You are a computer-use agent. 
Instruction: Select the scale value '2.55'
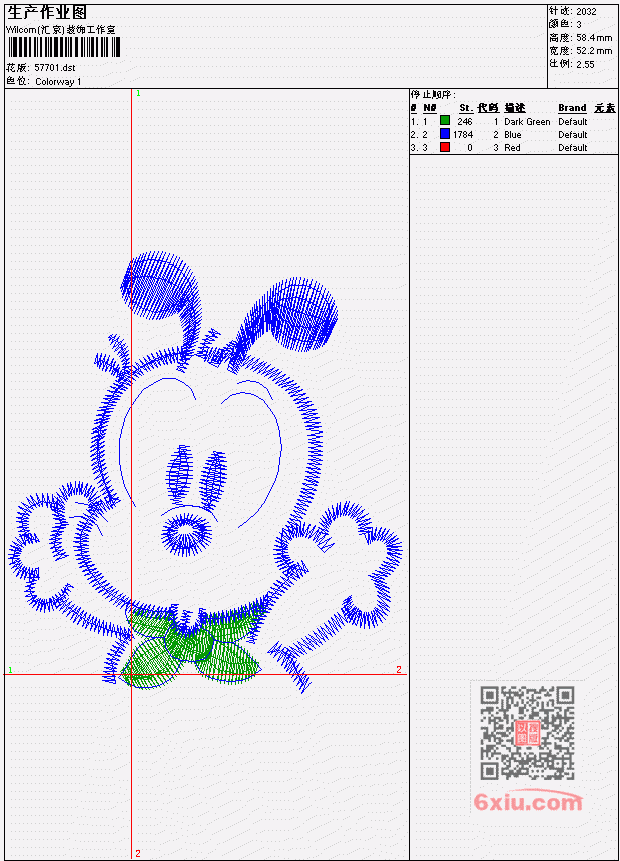(585, 64)
